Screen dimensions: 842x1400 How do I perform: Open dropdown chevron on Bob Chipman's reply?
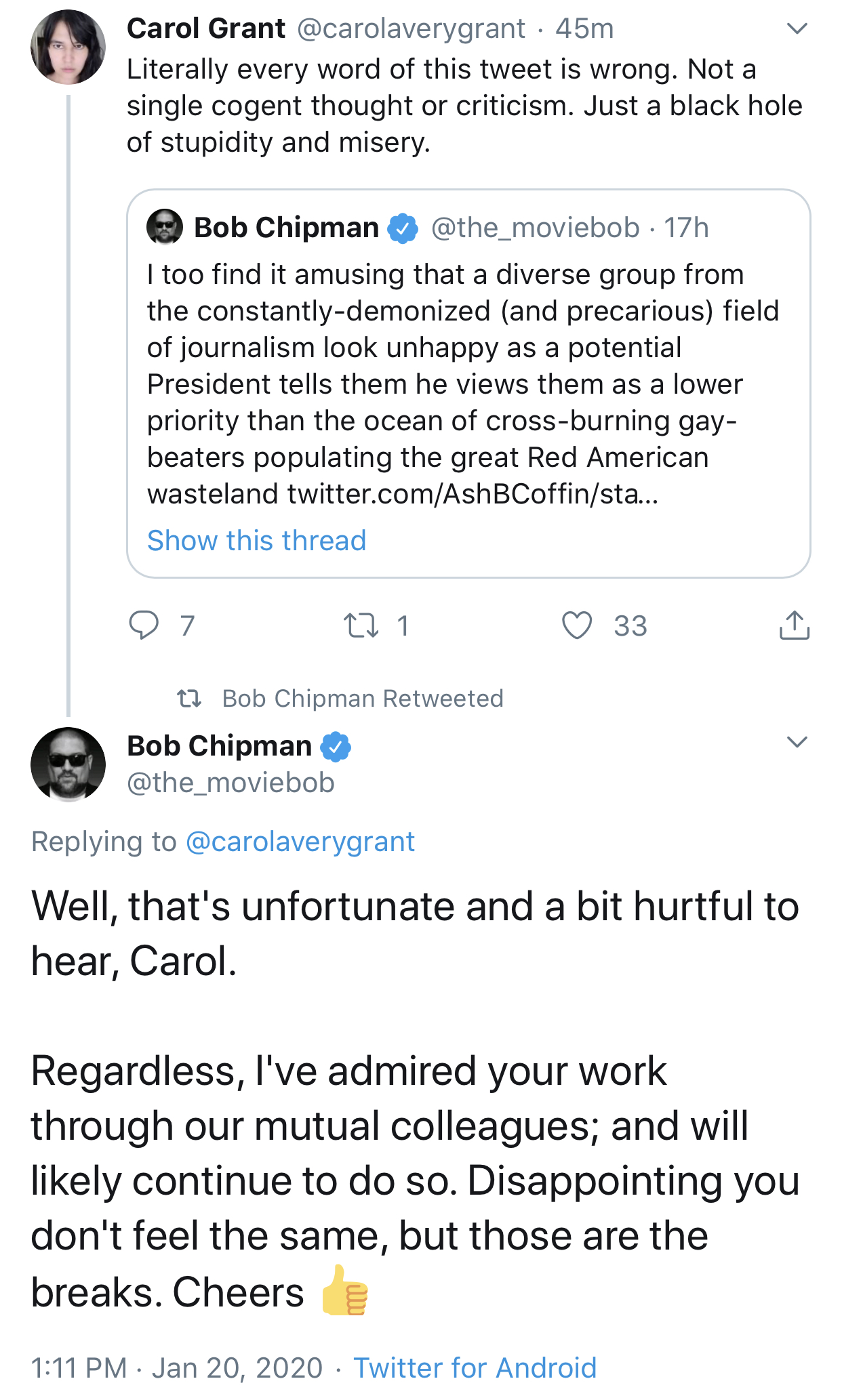[797, 742]
